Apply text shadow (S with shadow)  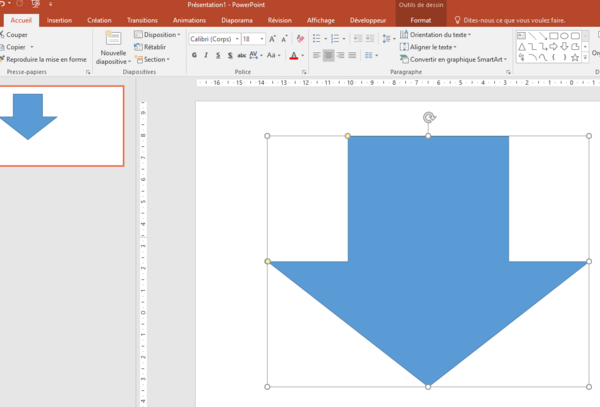click(x=230, y=55)
